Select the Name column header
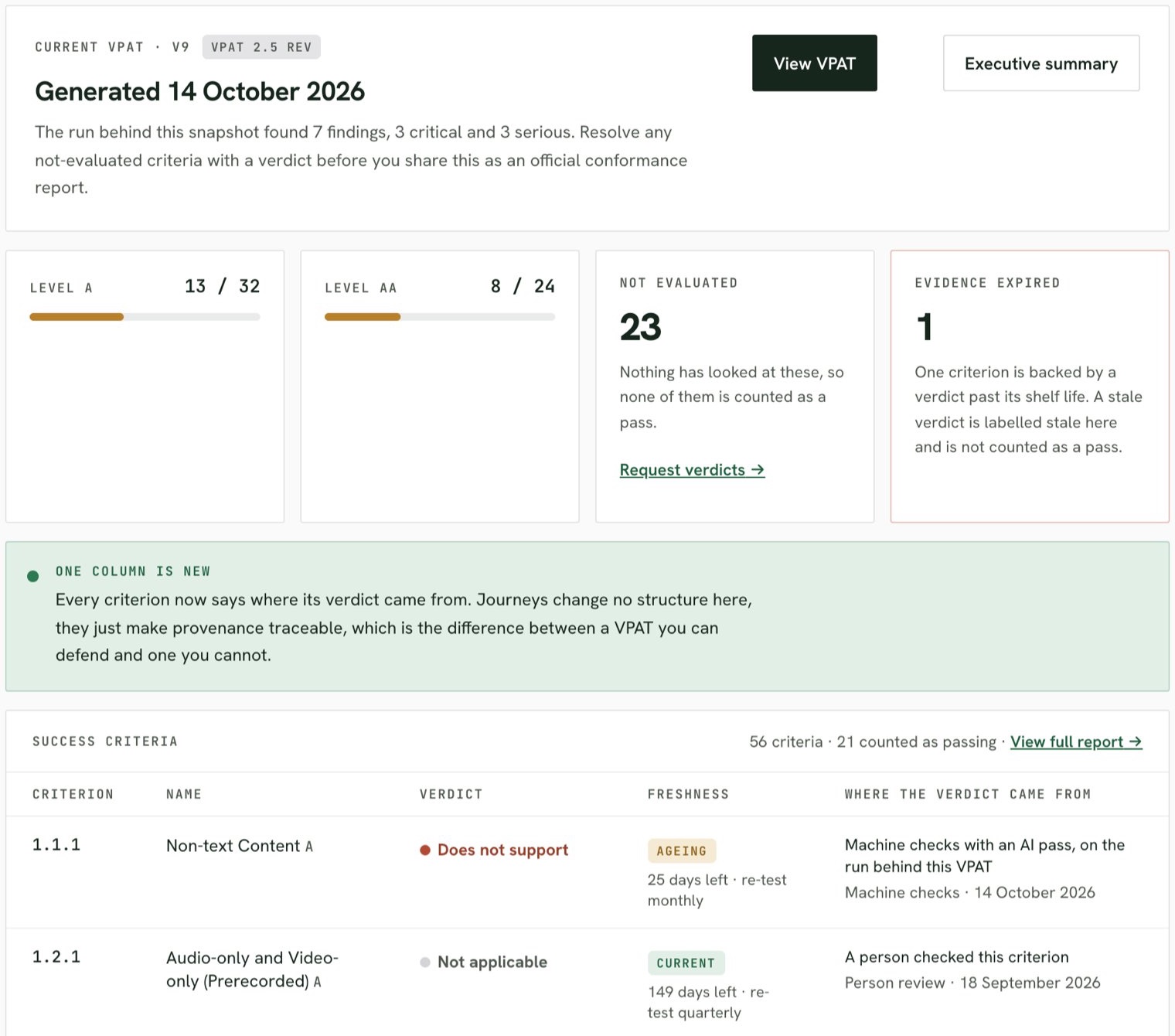1175x1036 pixels. click(184, 794)
